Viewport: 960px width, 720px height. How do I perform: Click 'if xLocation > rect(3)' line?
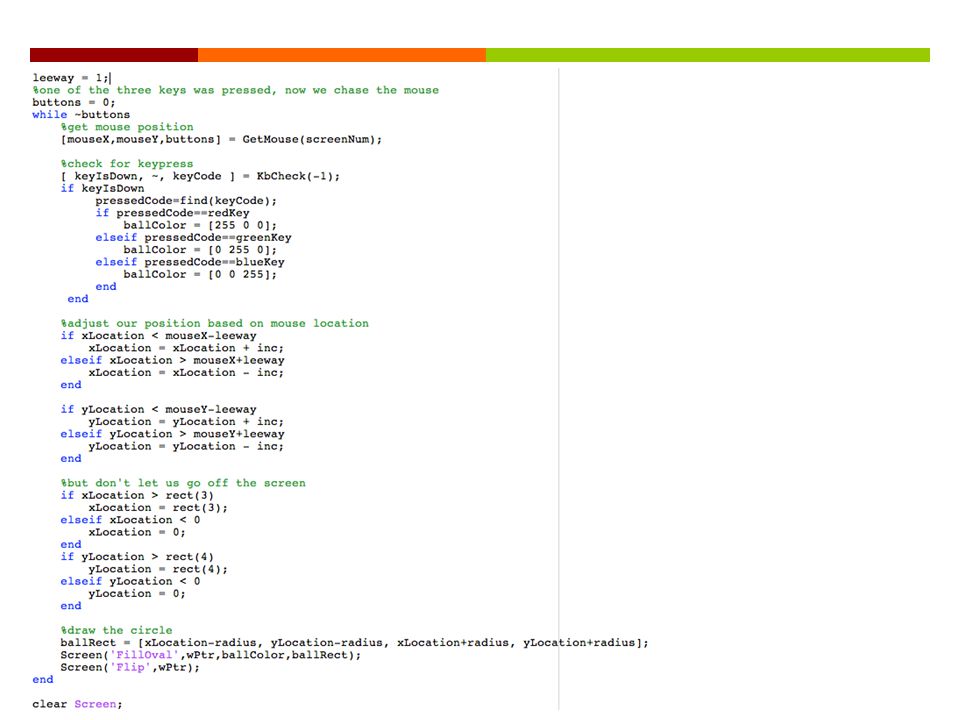[x=137, y=495]
